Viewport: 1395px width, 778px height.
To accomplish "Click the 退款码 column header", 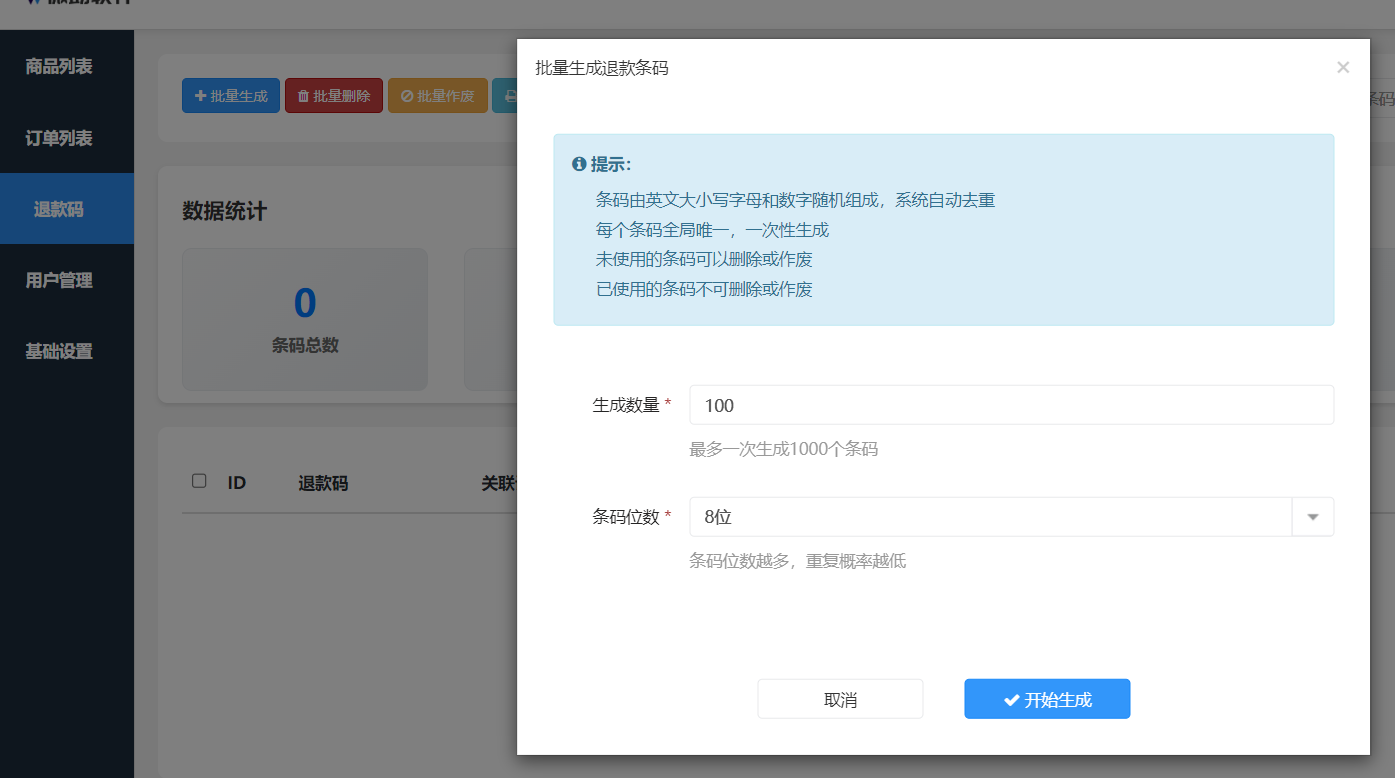I will pos(323,483).
